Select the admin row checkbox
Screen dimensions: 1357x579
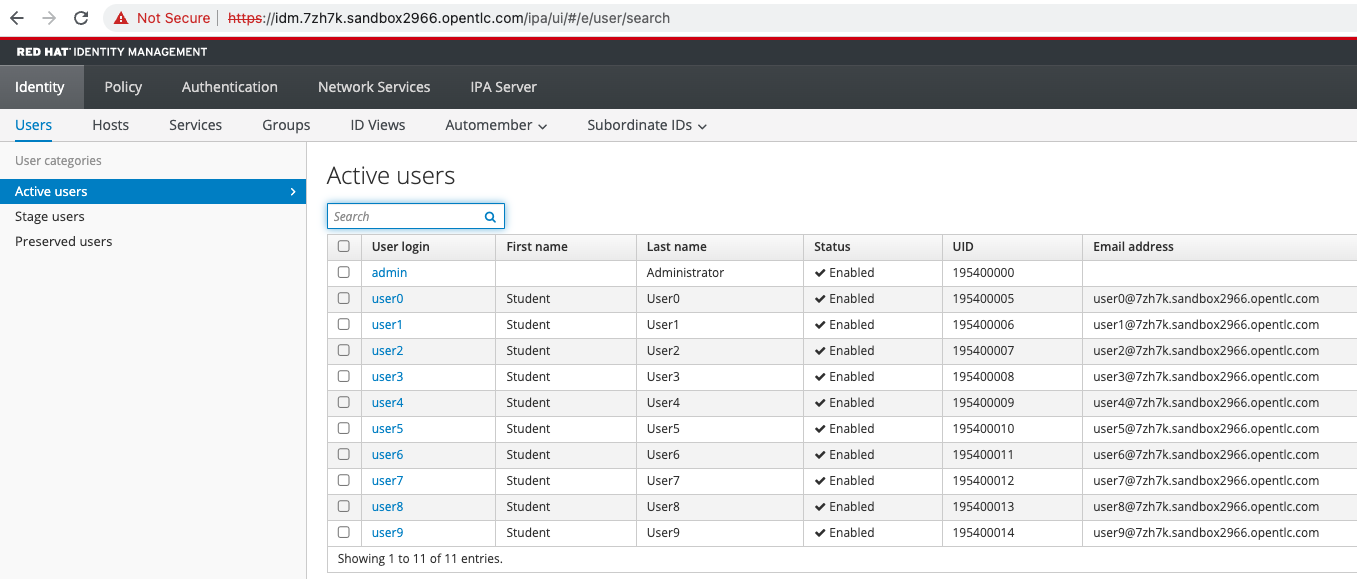344,272
